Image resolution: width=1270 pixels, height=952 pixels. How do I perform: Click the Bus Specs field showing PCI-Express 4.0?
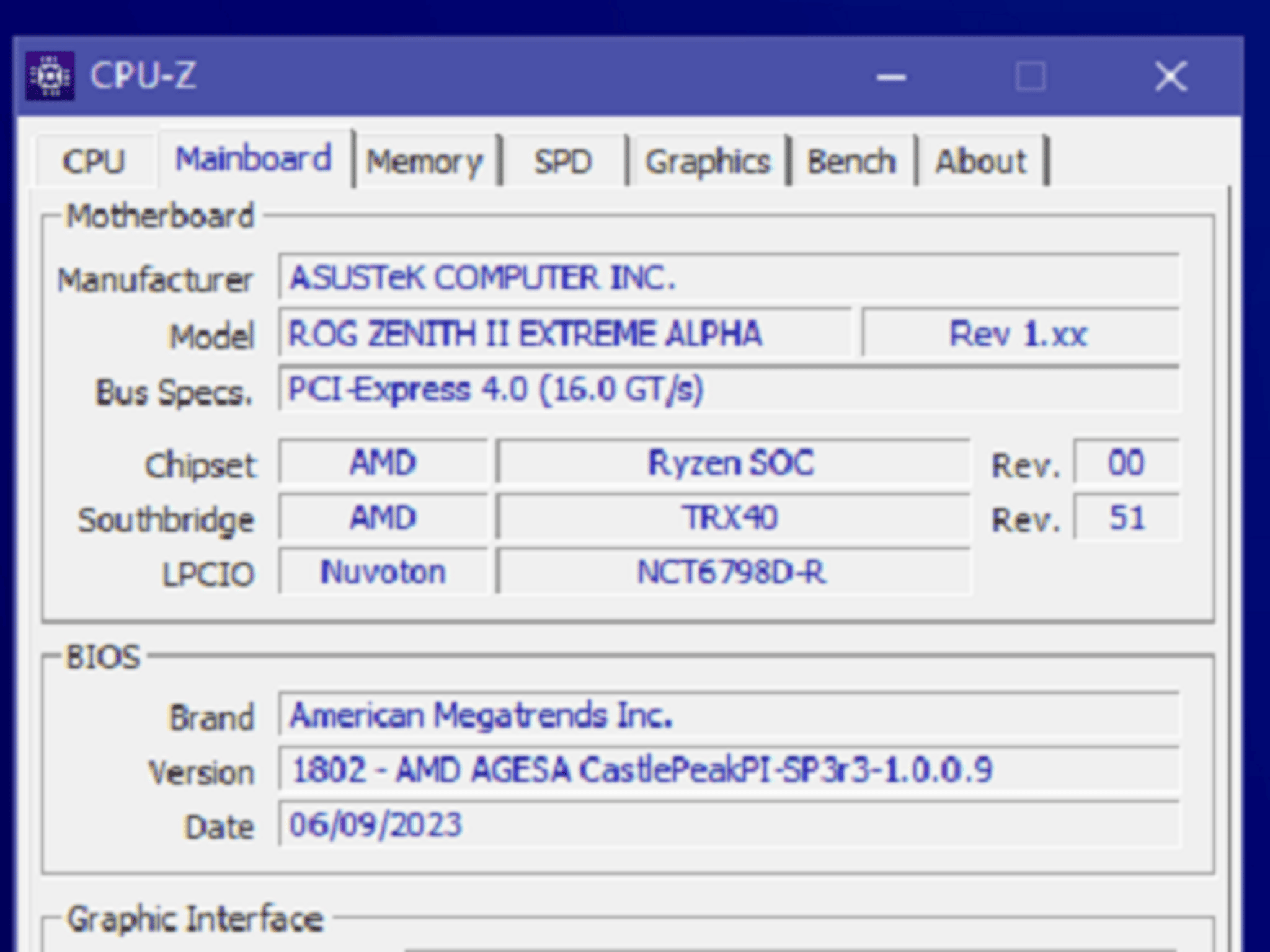pyautogui.click(x=726, y=390)
